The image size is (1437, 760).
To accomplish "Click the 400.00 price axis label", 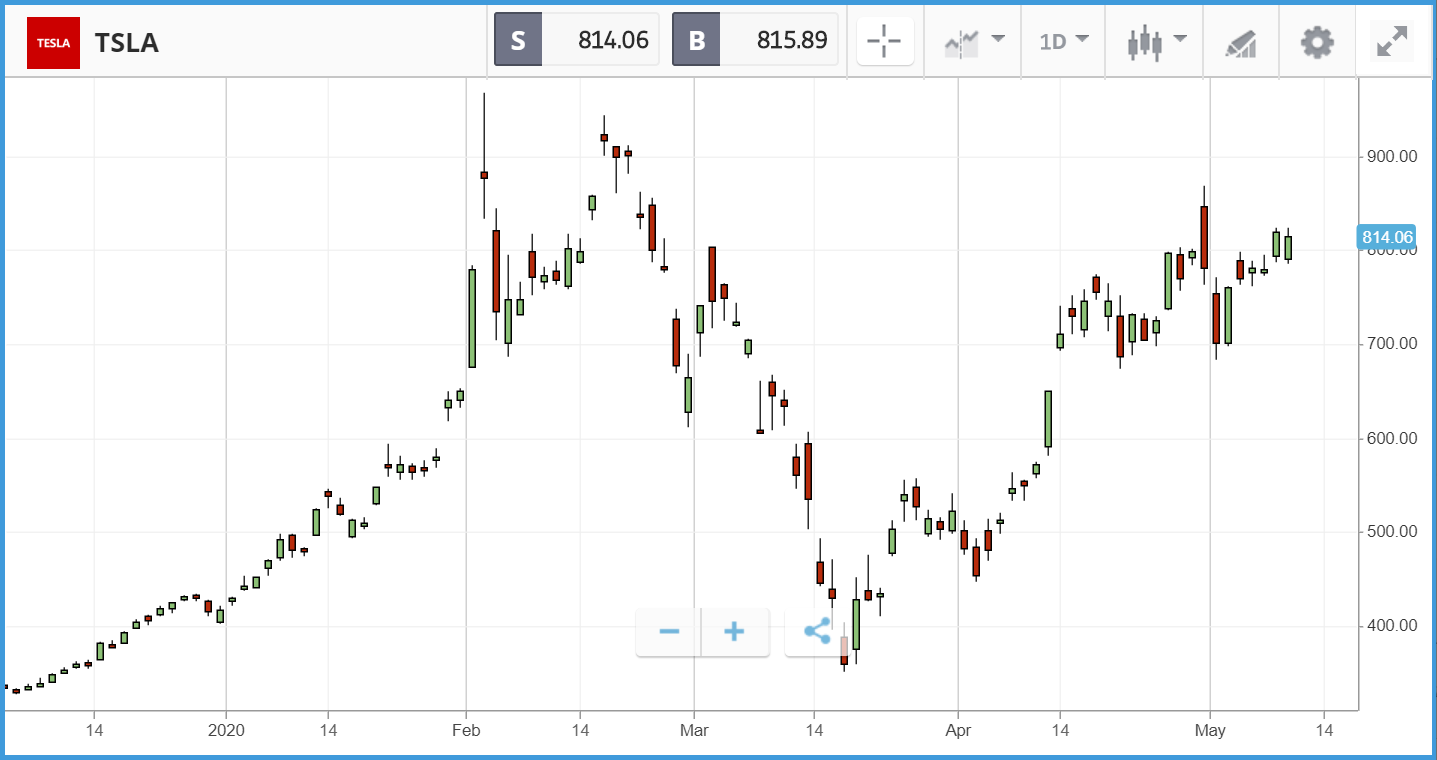I will [x=1392, y=626].
